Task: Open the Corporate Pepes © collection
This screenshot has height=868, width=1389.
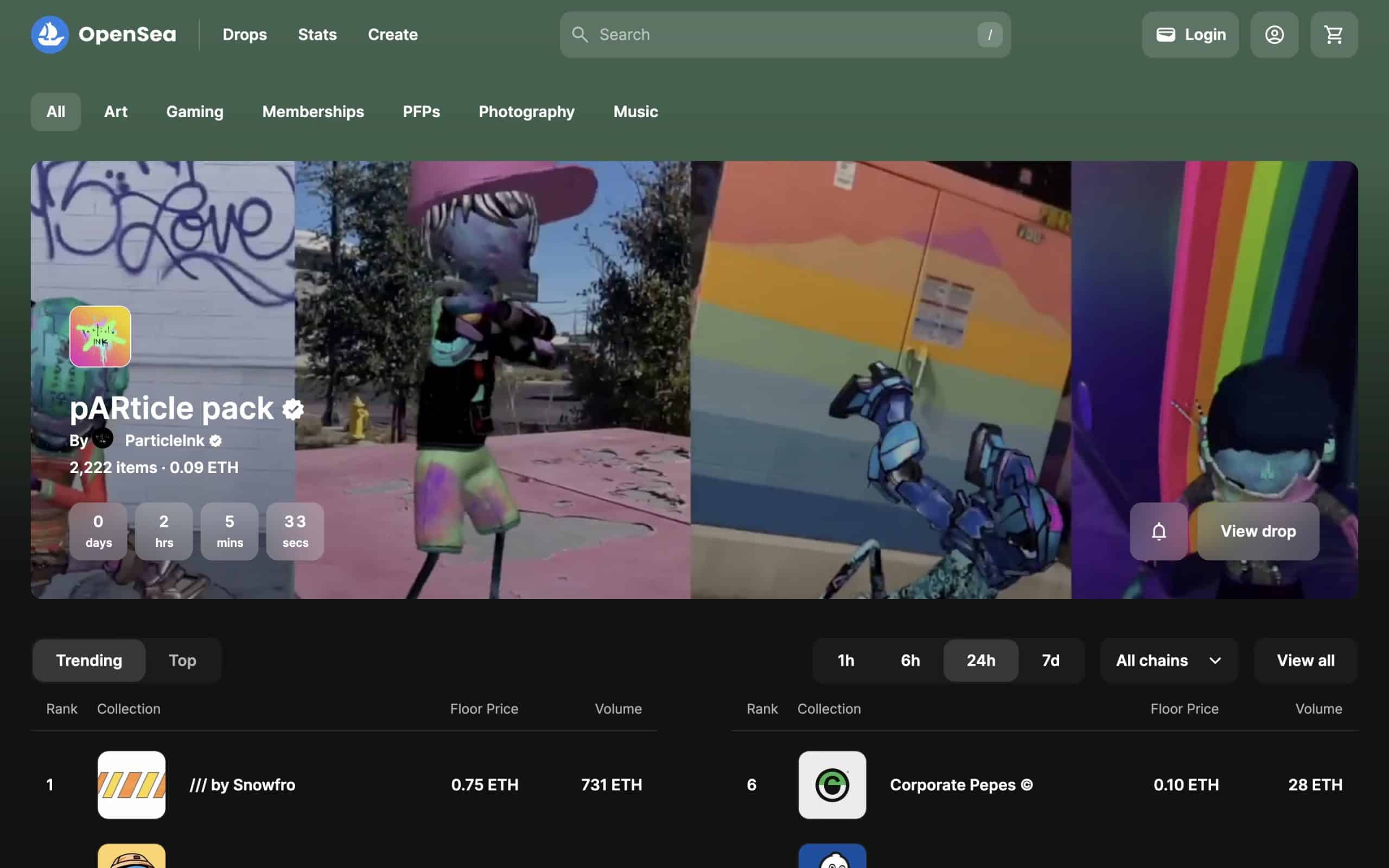Action: coord(961,785)
